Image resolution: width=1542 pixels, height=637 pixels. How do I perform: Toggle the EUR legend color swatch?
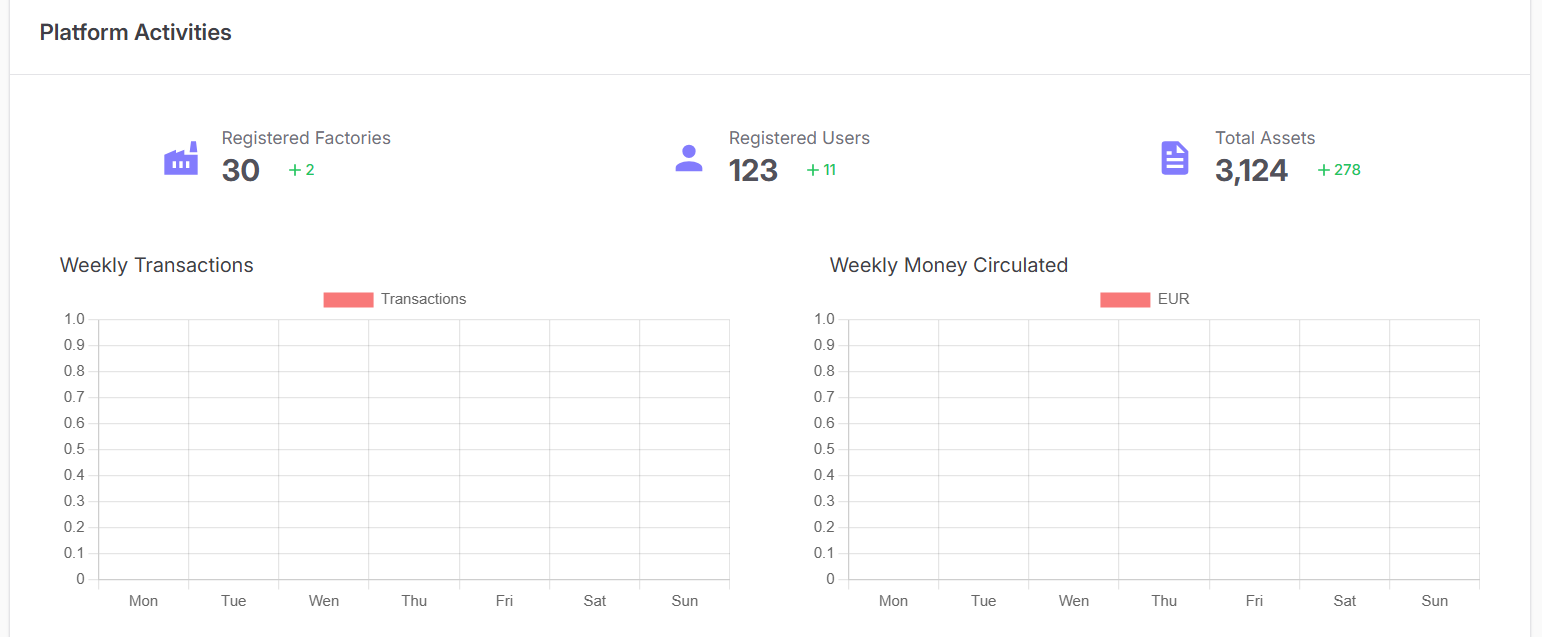point(1125,299)
